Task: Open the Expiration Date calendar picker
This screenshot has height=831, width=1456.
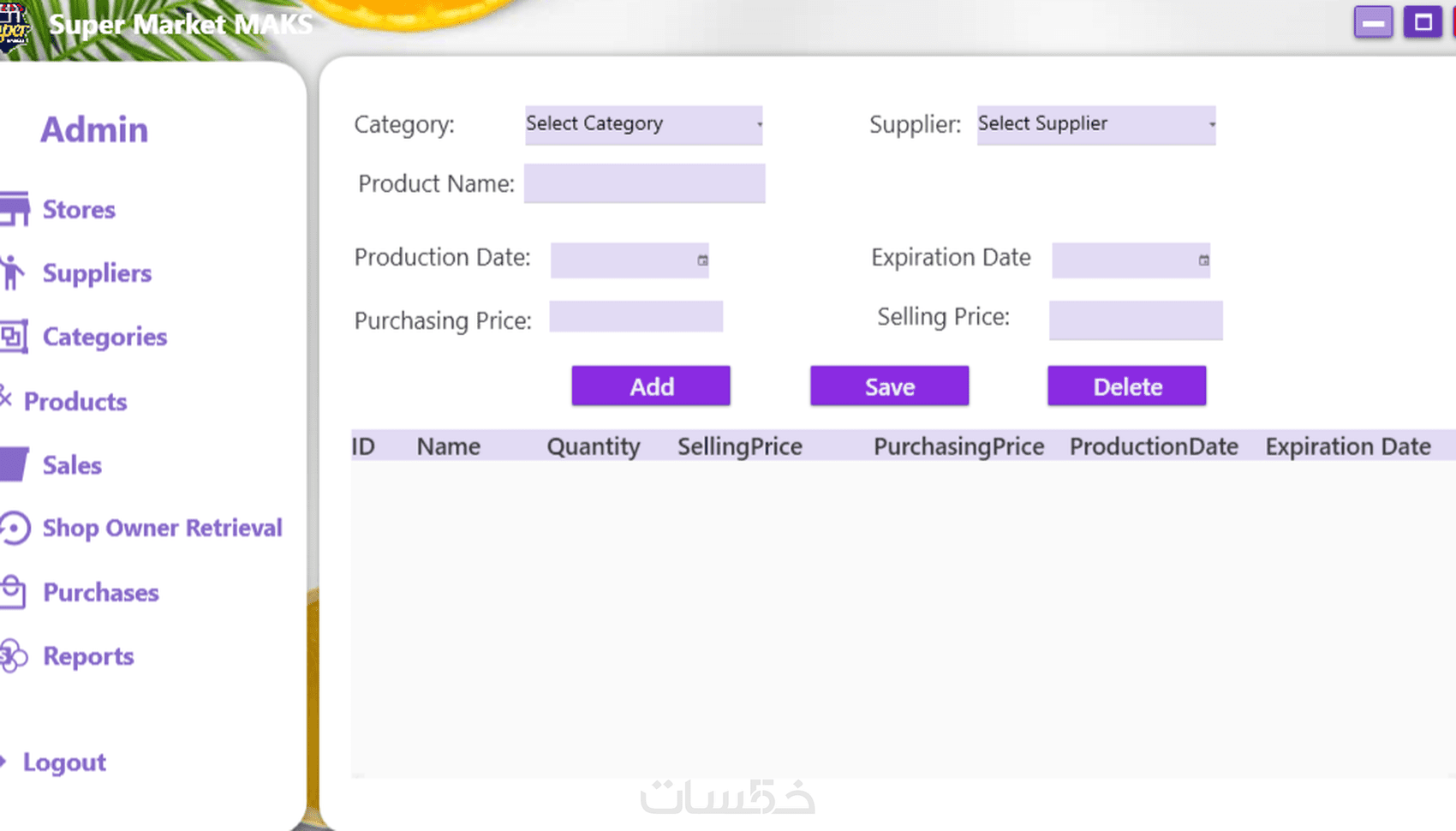Action: coord(1203,260)
